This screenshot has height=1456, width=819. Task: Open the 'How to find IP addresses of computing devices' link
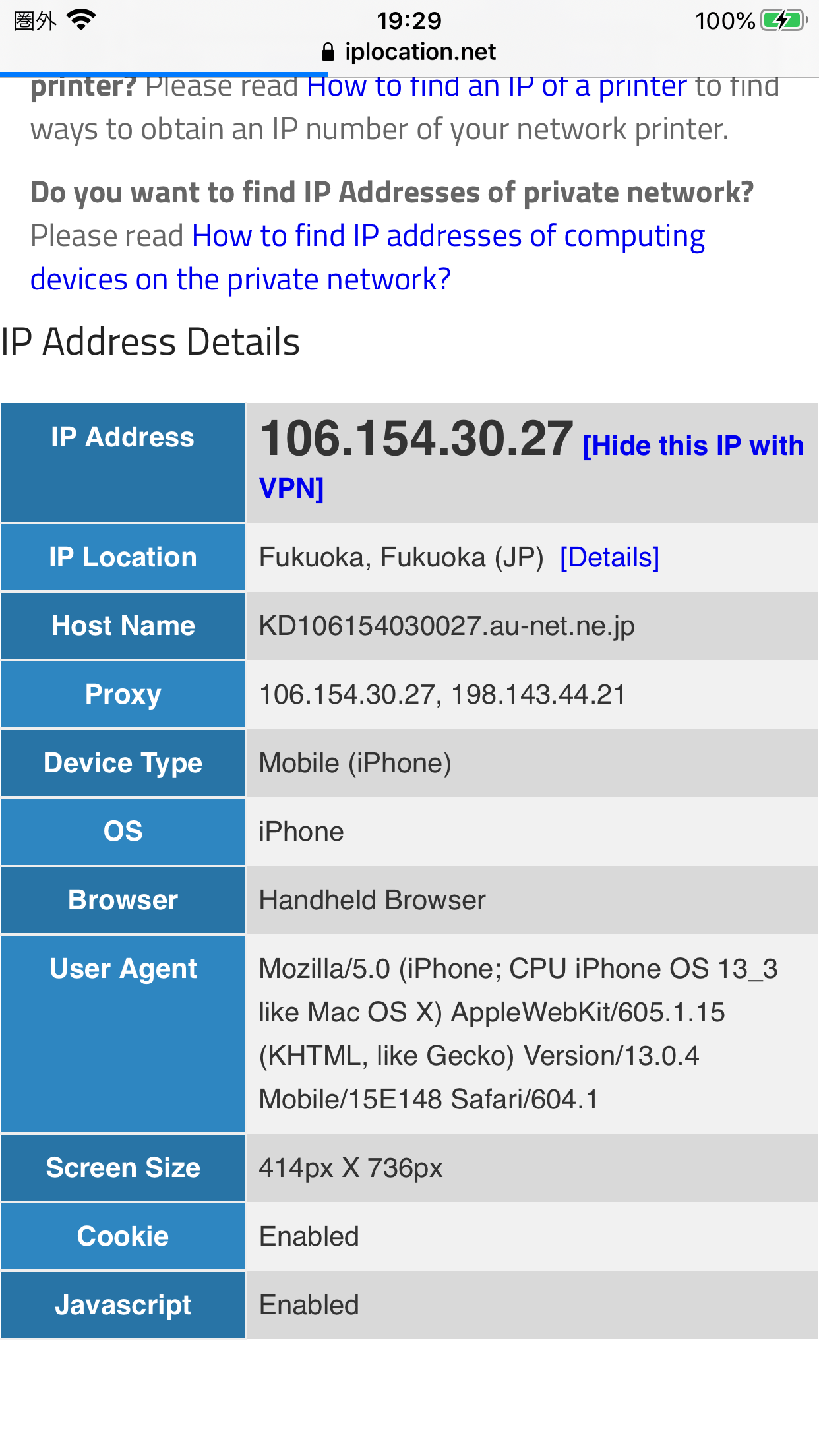tap(448, 236)
